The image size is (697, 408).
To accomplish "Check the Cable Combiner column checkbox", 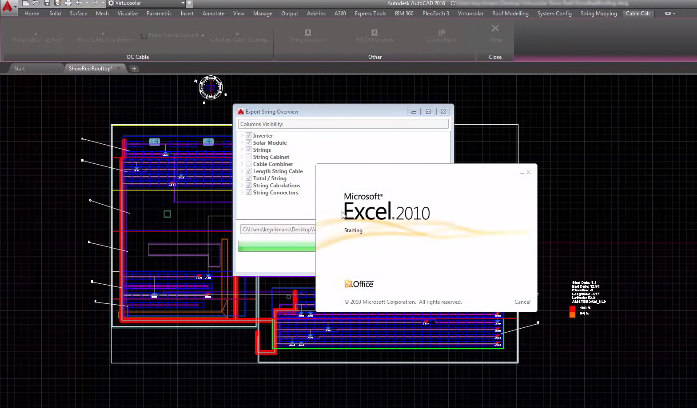I will pos(249,164).
